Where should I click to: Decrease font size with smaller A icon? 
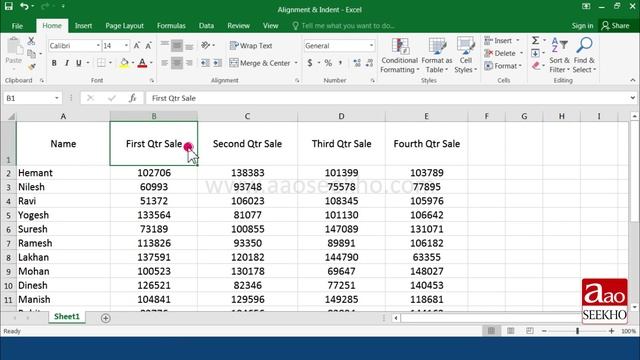pos(149,45)
